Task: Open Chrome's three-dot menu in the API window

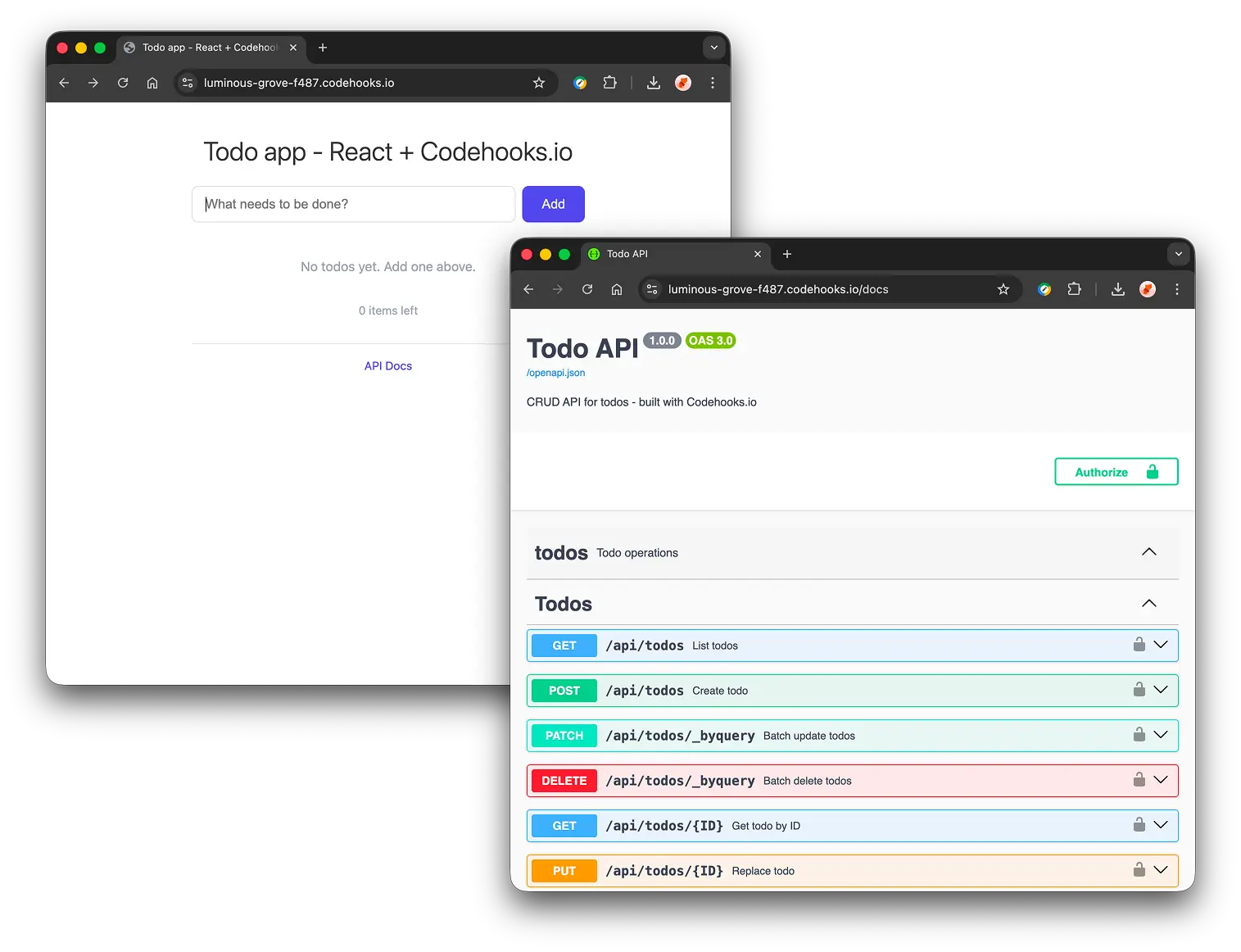Action: (x=1177, y=289)
